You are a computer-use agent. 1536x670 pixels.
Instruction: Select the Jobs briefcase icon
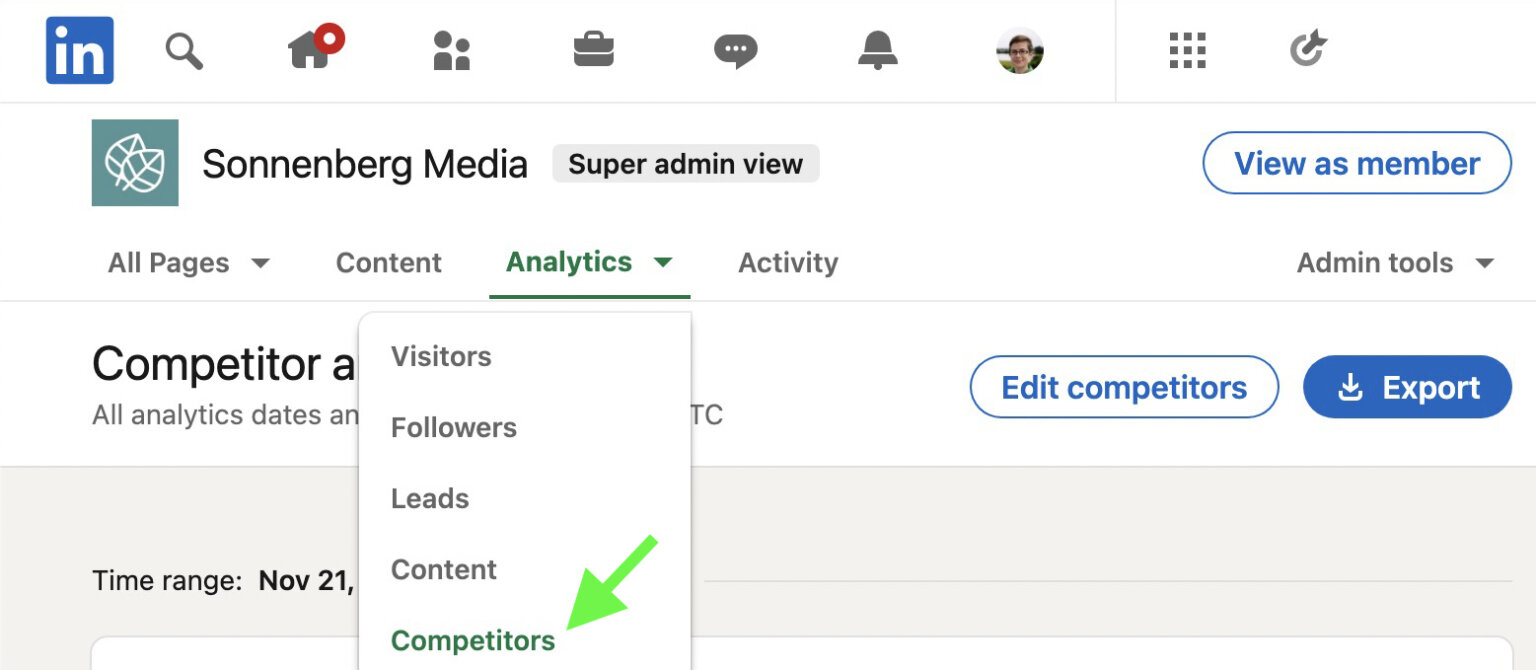593,50
